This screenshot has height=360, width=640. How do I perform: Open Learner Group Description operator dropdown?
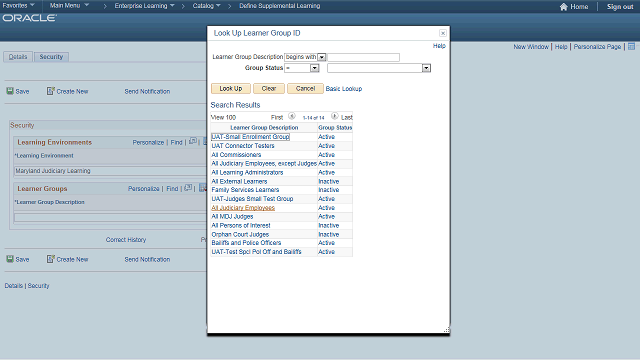coord(322,57)
